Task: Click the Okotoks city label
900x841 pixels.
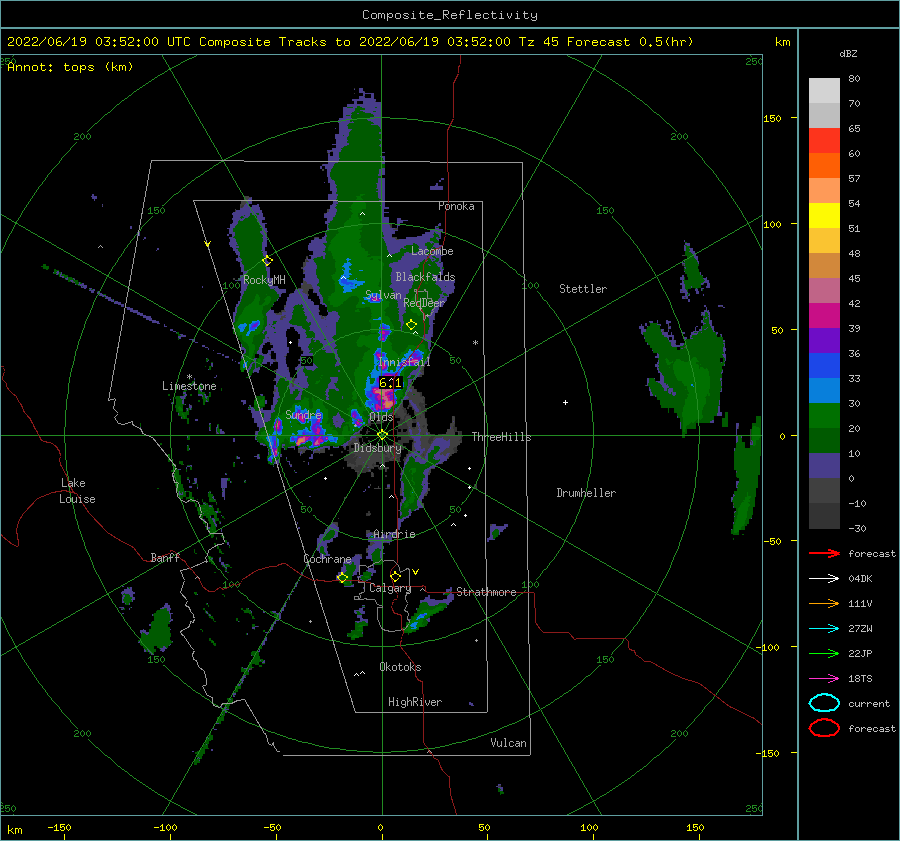Action: [400, 667]
